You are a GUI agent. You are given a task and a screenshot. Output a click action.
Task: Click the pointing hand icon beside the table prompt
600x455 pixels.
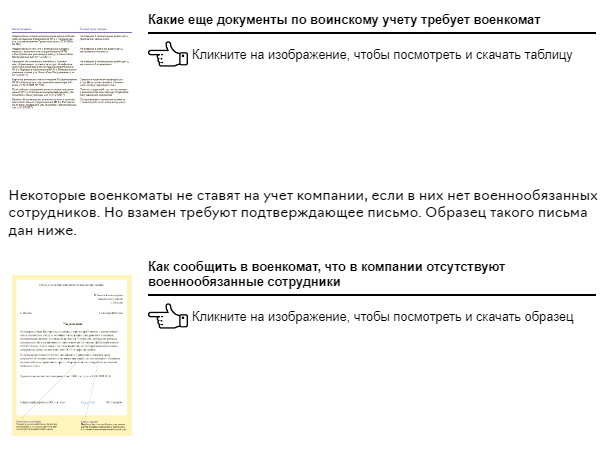click(166, 54)
